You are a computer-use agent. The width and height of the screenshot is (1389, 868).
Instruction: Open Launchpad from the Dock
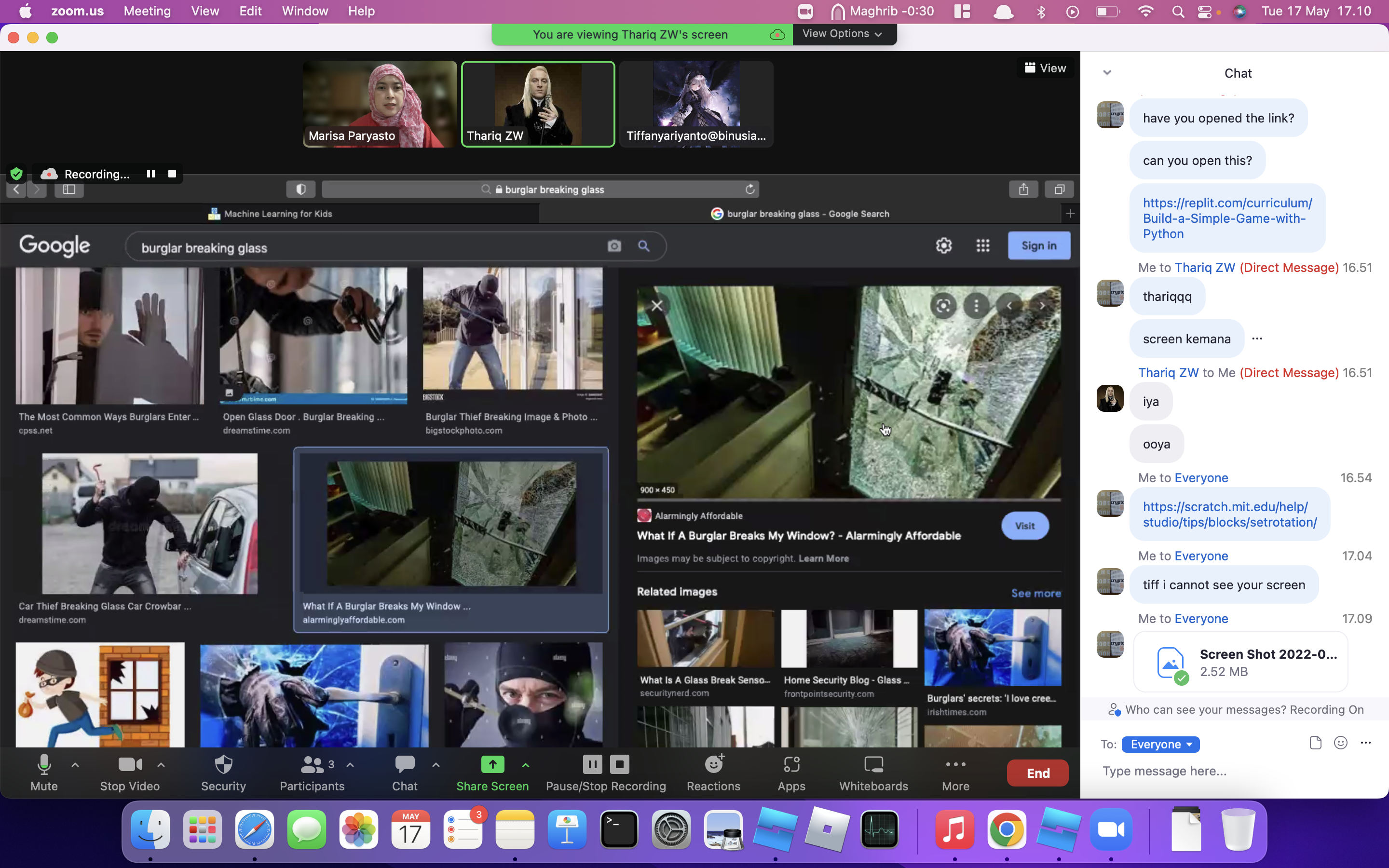coord(202,829)
